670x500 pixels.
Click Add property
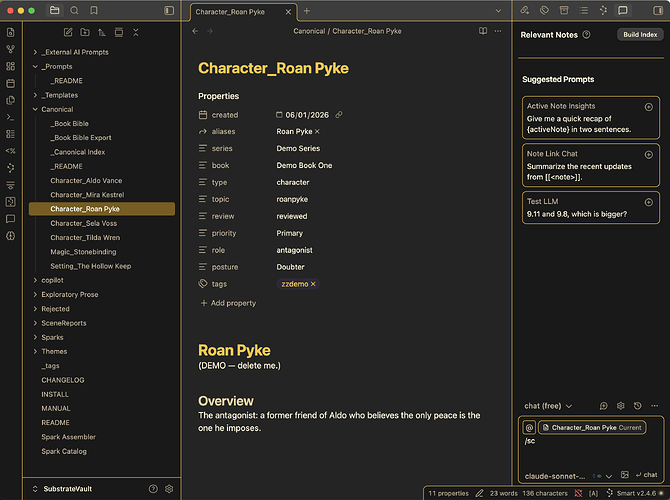228,303
